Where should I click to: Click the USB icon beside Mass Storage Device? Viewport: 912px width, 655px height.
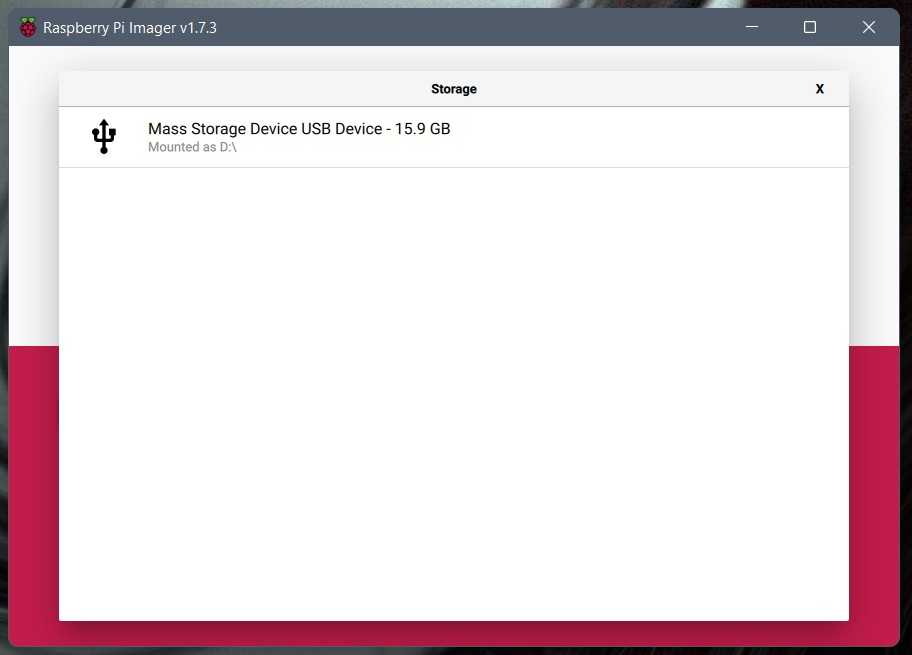click(x=104, y=137)
